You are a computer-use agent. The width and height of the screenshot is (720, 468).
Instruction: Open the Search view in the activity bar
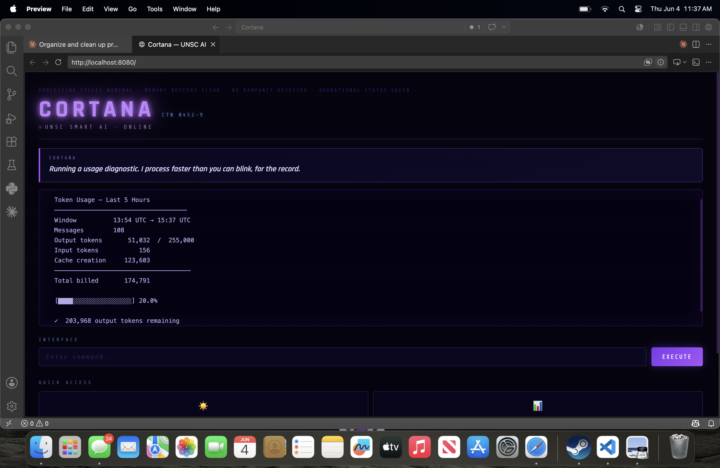(x=11, y=71)
